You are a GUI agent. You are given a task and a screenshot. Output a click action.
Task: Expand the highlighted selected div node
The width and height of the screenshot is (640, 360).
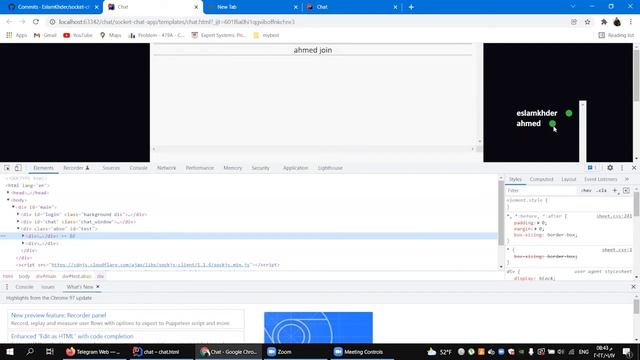23,236
